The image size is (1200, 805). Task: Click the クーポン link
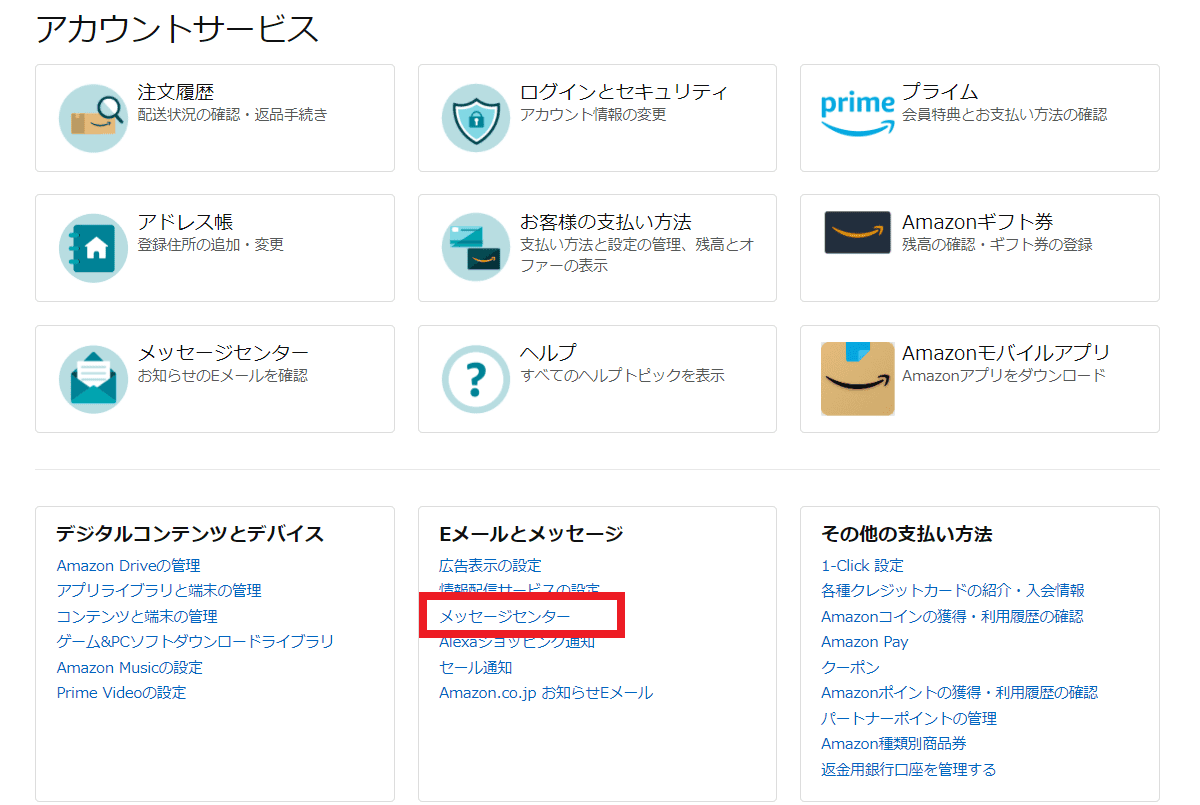[850, 667]
